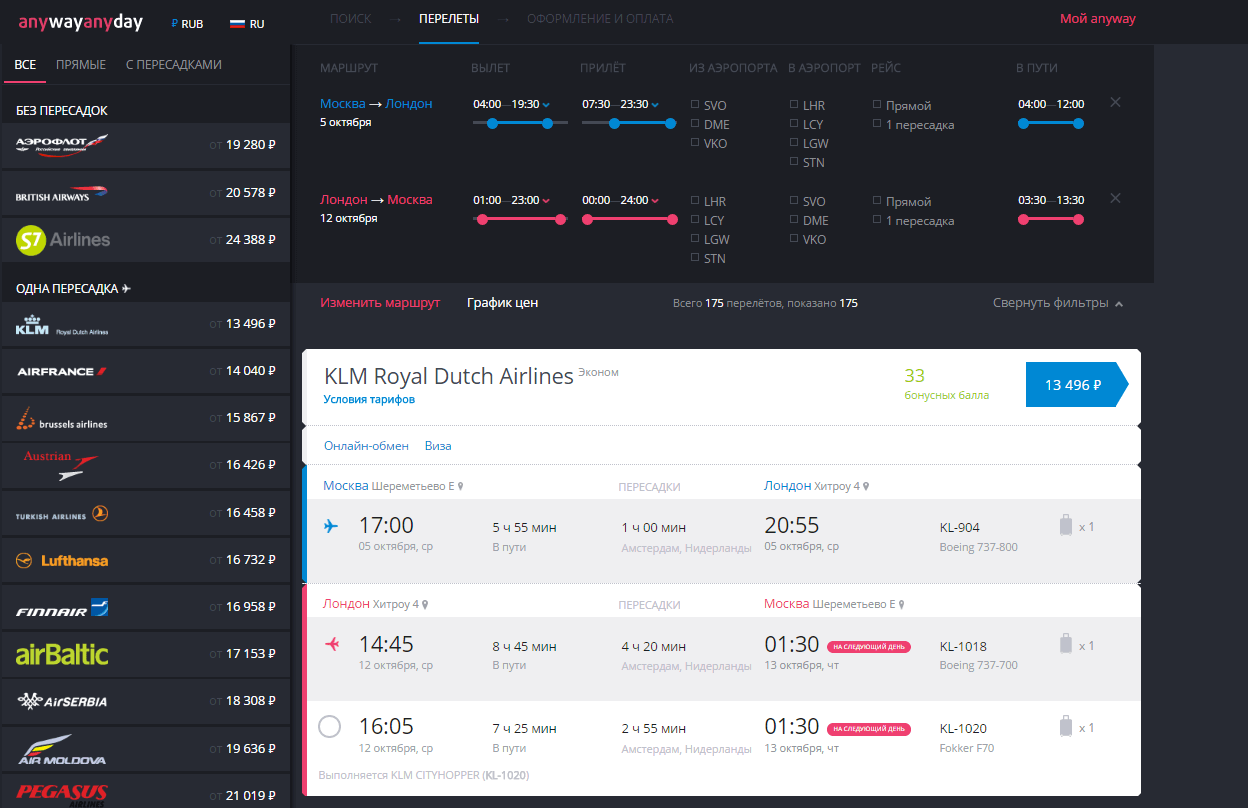
Task: Switch to the ПРЯМЫЕ tab
Action: tap(81, 65)
